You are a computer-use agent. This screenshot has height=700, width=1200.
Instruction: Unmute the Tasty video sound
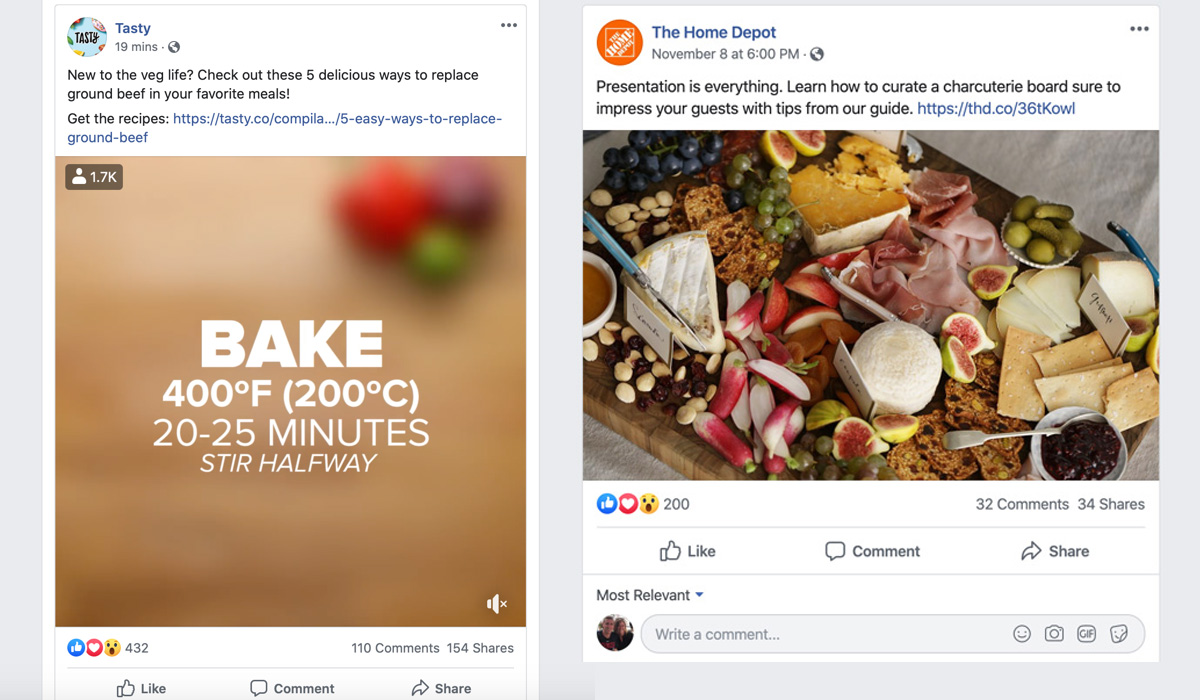click(497, 603)
